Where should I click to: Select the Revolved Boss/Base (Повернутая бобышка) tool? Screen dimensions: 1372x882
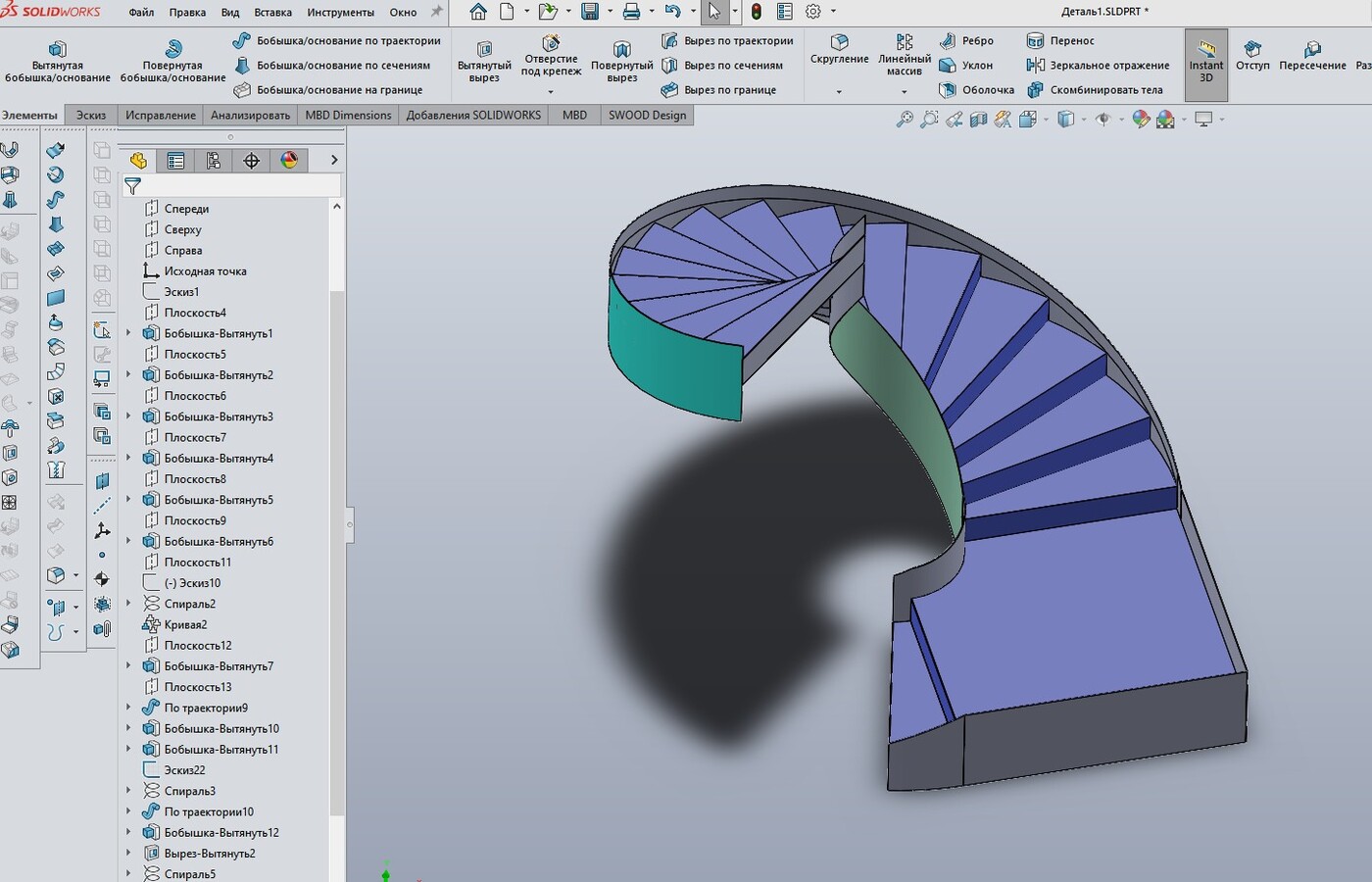pos(172,49)
